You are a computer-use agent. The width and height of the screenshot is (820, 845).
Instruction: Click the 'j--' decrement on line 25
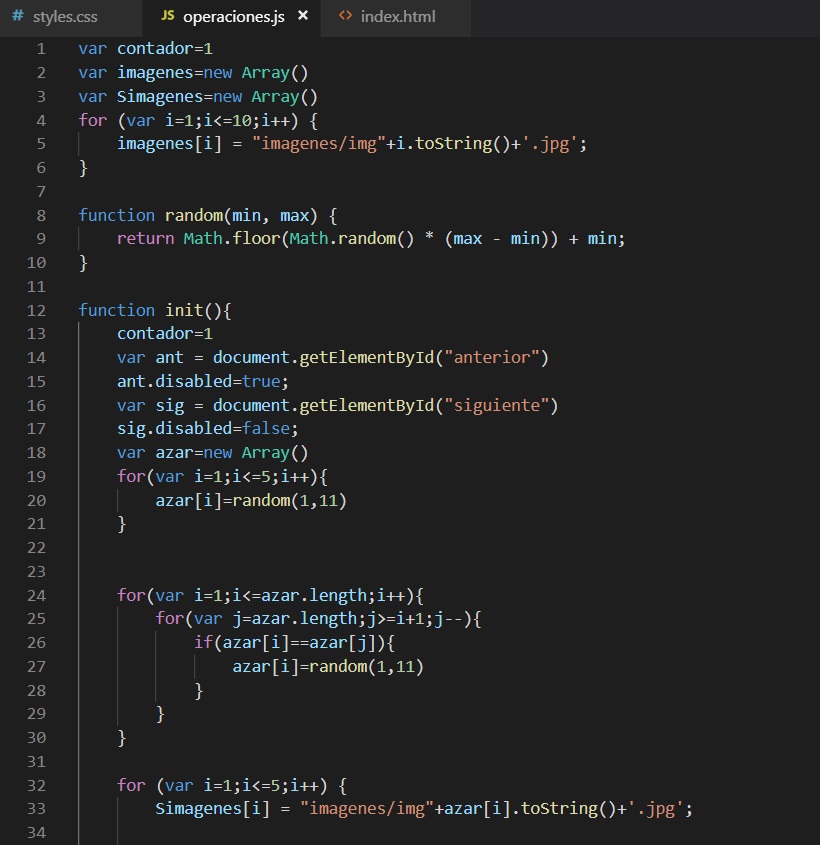pyautogui.click(x=448, y=619)
